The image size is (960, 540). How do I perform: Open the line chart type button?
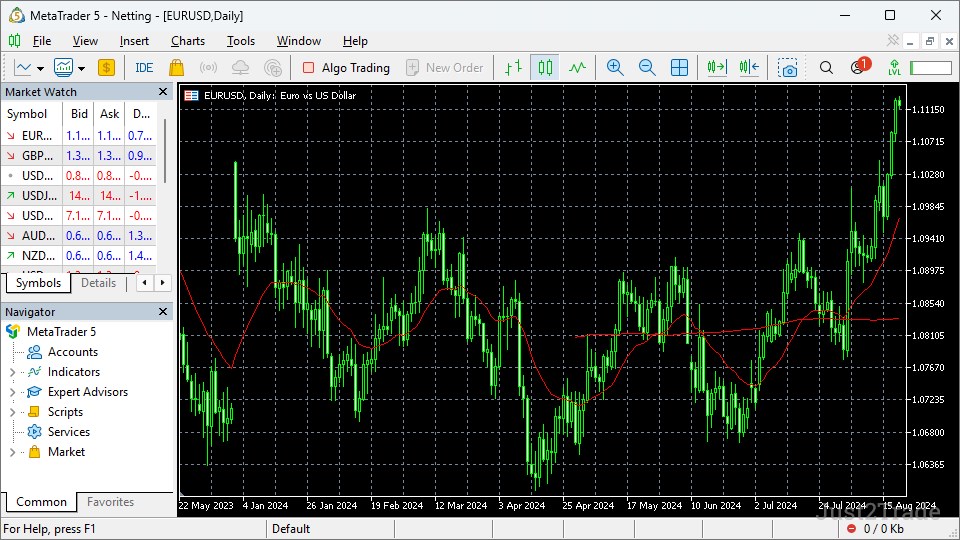coord(23,67)
